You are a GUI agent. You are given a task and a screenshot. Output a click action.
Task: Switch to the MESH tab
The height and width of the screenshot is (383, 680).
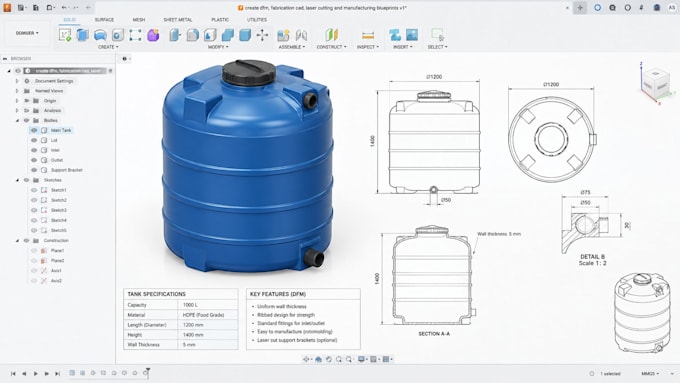(x=139, y=20)
